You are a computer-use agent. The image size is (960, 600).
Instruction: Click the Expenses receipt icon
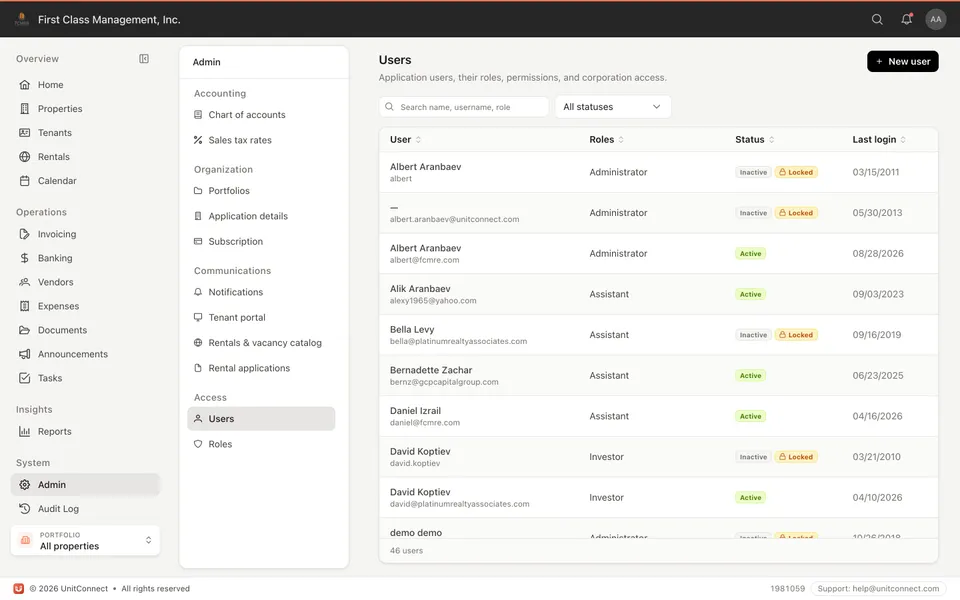point(24,306)
